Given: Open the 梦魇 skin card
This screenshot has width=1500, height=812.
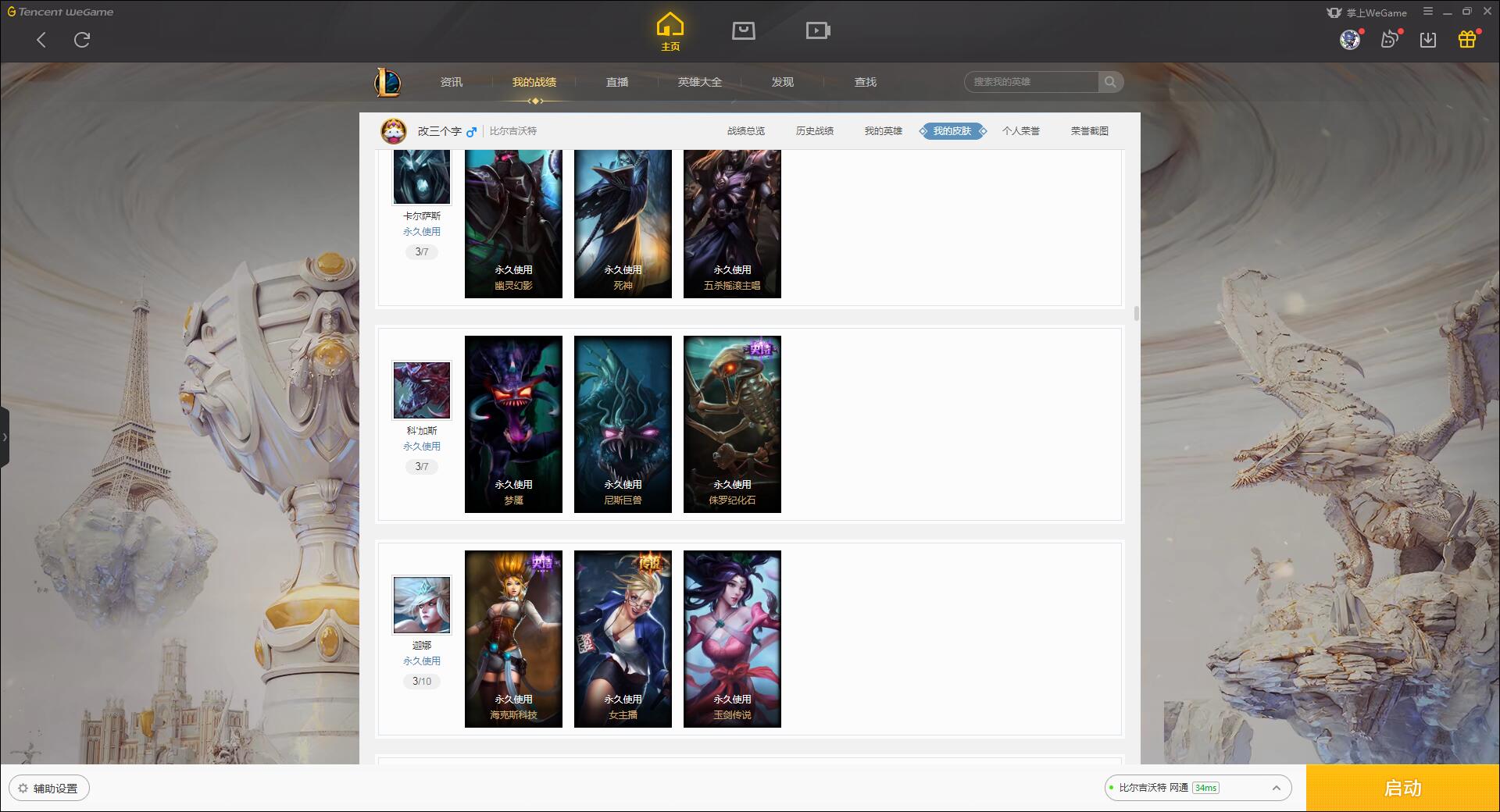Looking at the screenshot, I should pos(513,424).
